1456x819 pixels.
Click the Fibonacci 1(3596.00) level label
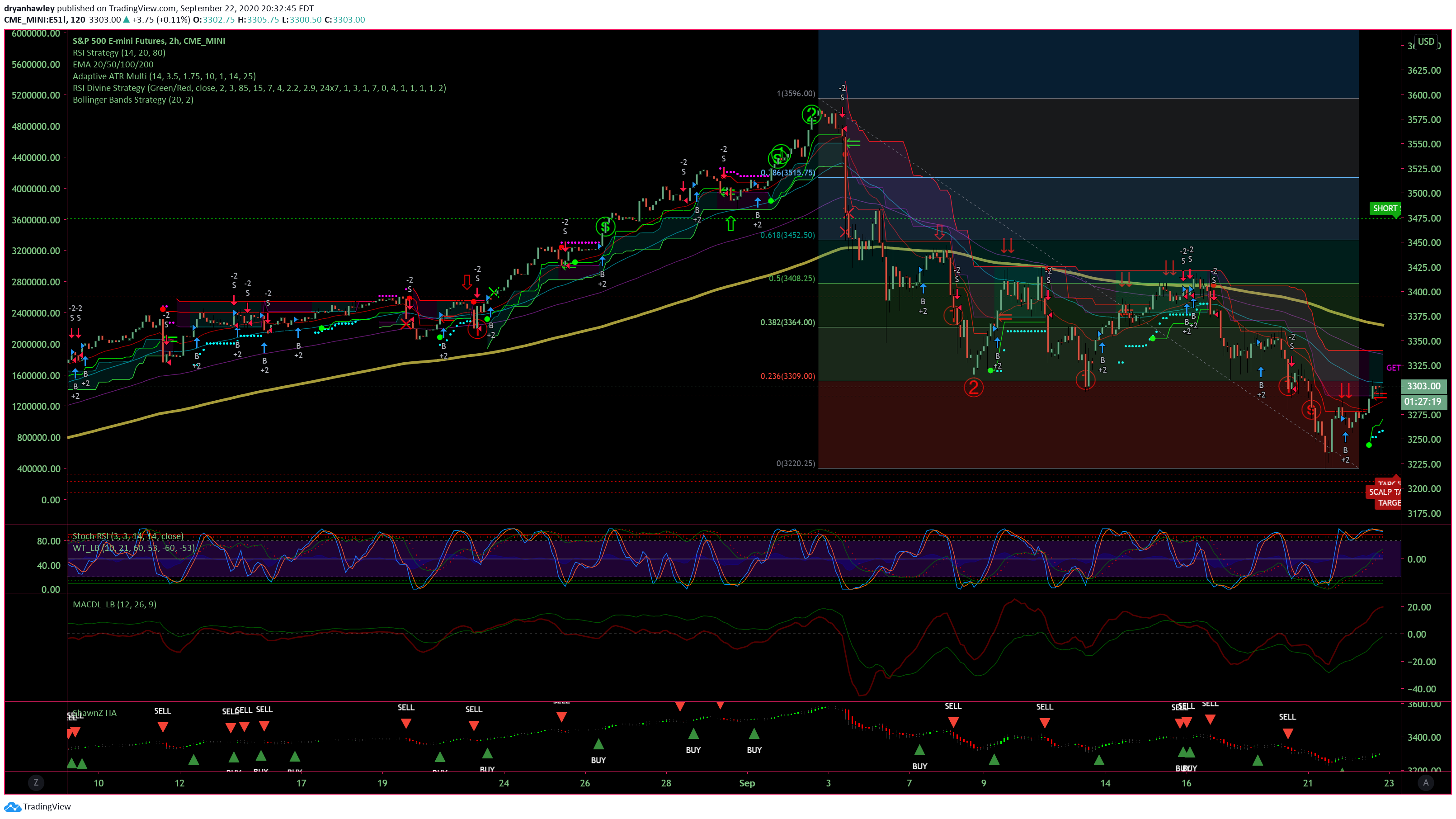pyautogui.click(x=796, y=94)
